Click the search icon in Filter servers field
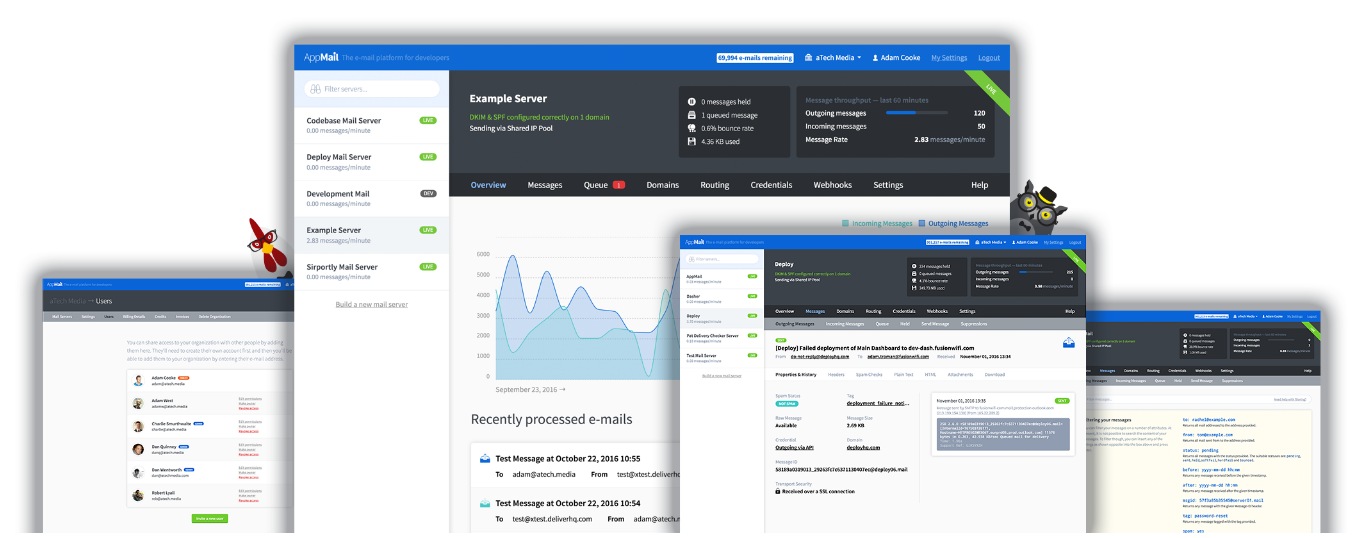Image resolution: width=1364 pixels, height=538 pixels. point(318,89)
